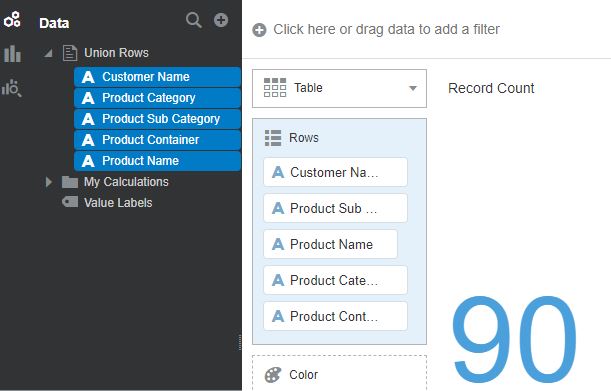Click the plus icon to add data
611x391 pixels.
(221, 20)
